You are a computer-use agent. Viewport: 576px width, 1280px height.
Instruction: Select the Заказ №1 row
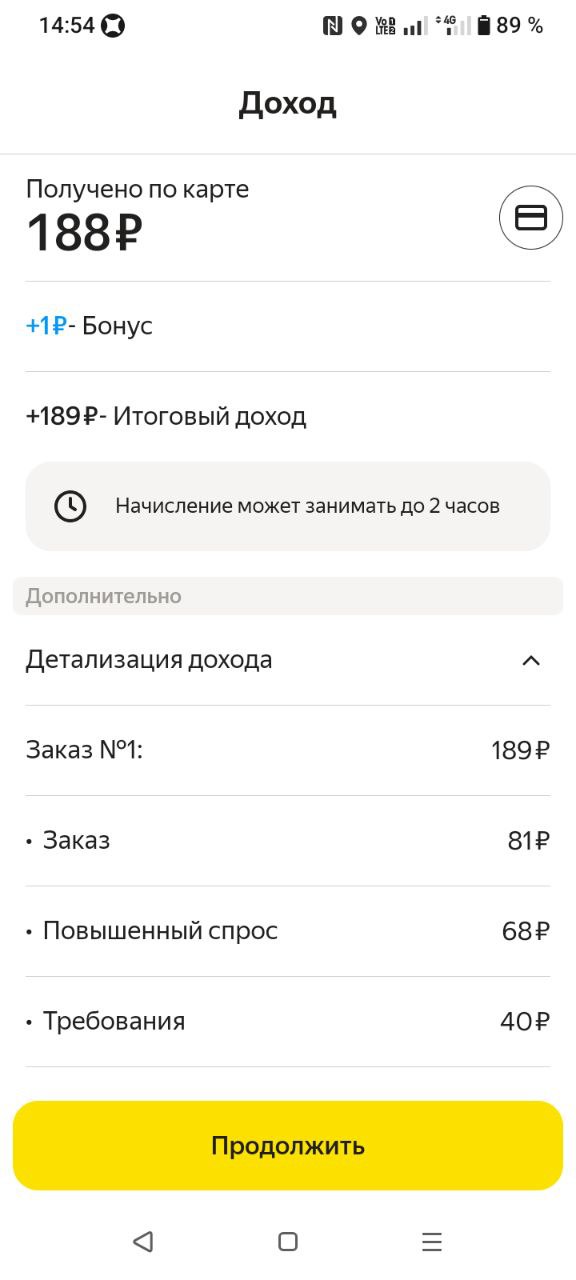click(288, 750)
